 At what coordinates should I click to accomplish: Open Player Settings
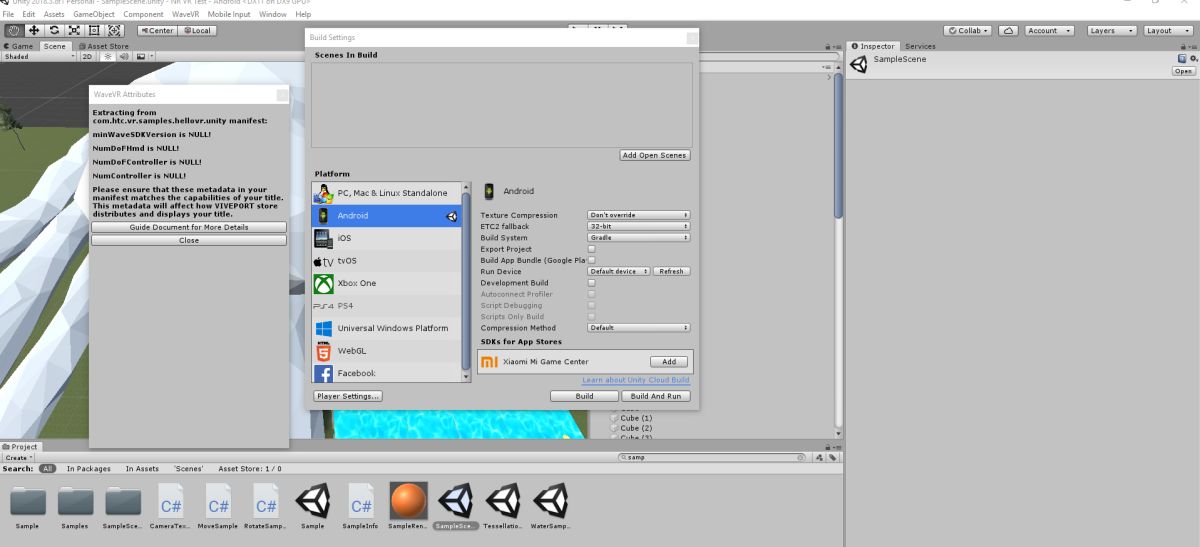348,396
